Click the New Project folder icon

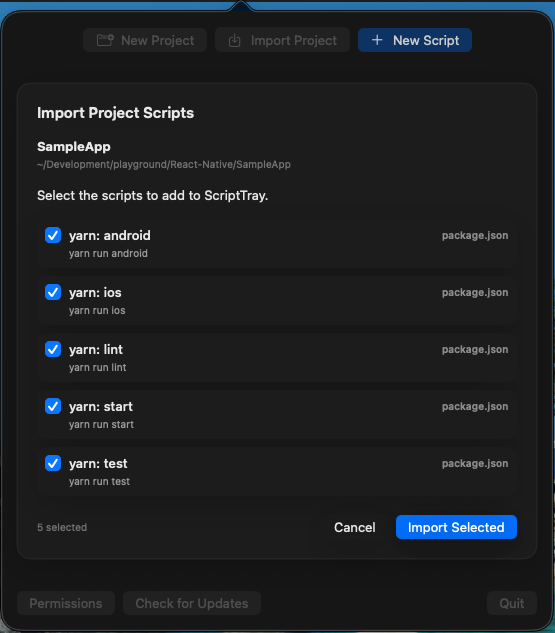(105, 40)
